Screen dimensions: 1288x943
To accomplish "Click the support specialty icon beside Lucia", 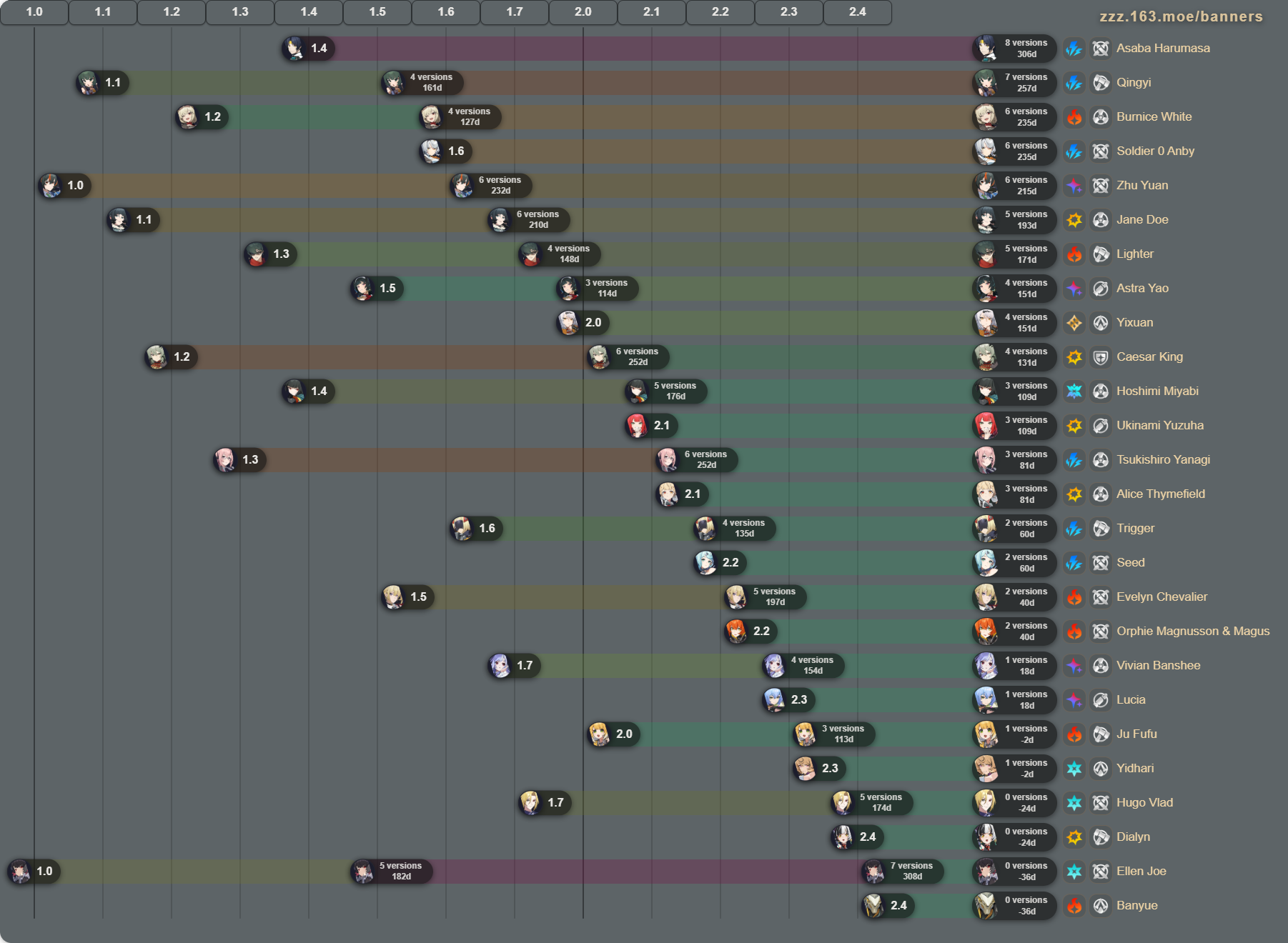I will [x=1101, y=700].
